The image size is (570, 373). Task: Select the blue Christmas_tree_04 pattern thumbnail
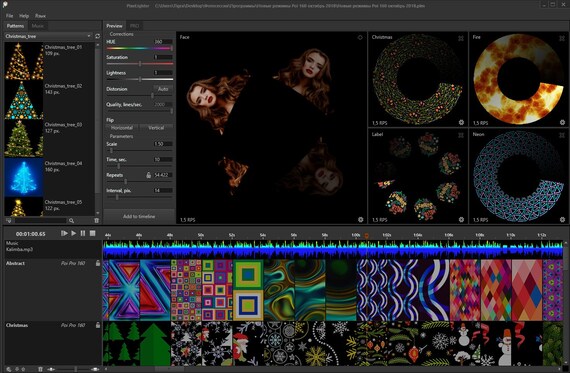coord(24,177)
